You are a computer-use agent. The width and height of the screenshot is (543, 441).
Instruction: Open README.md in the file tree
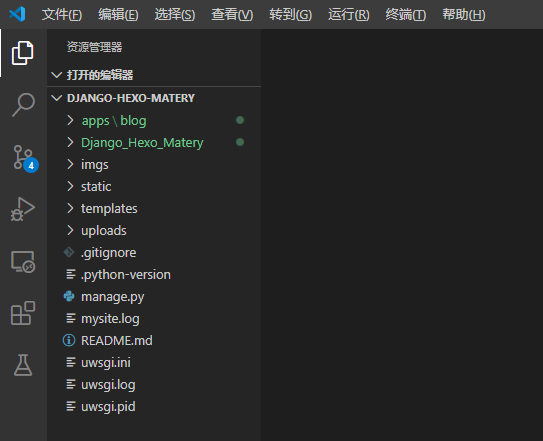coord(116,341)
